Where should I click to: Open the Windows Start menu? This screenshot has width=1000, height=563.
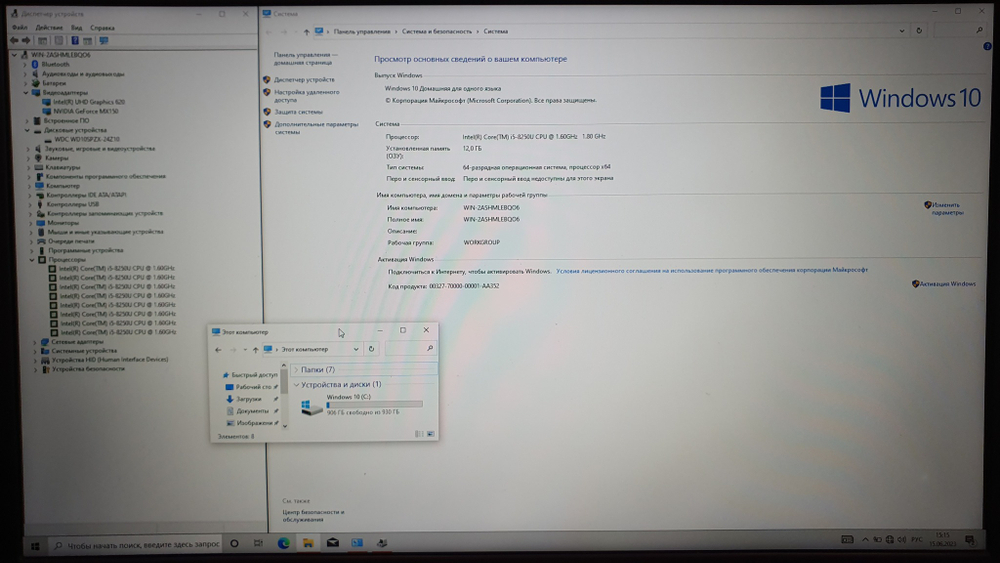click(35, 546)
